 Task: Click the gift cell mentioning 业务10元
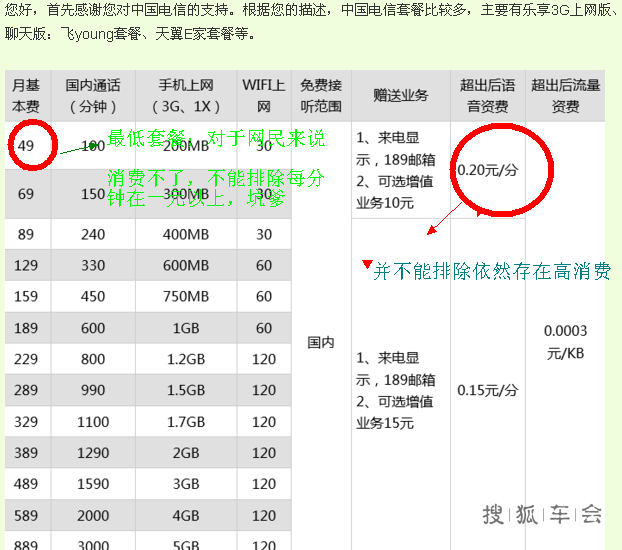(401, 170)
